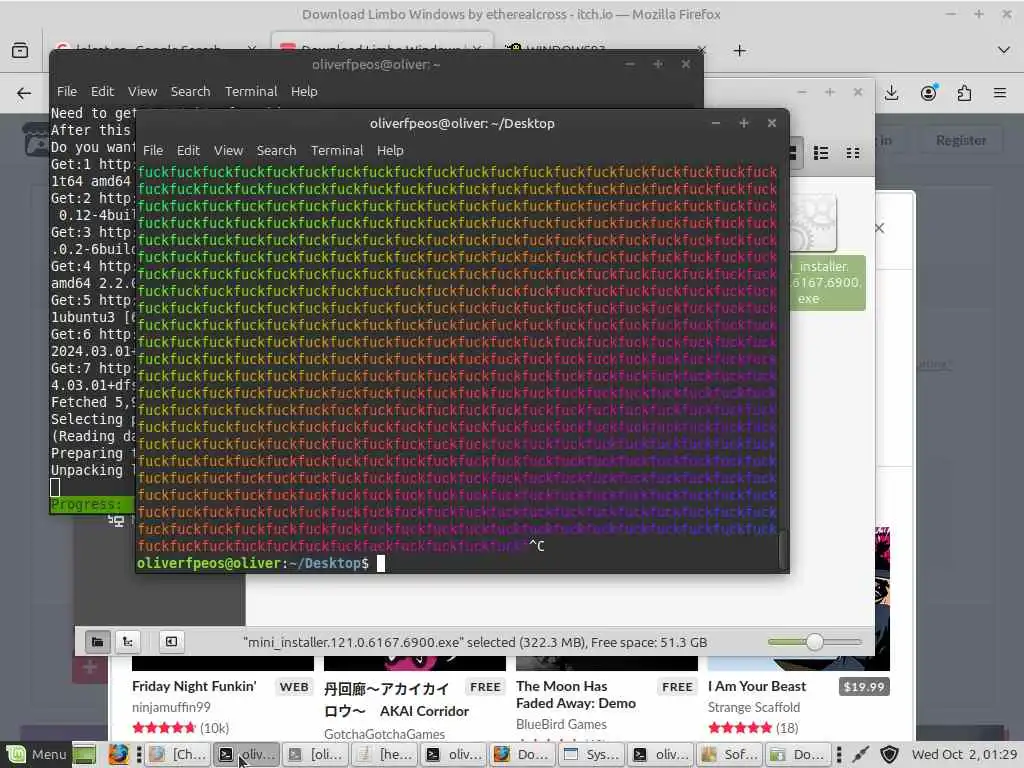
Task: Open ninjamuffin99 author link
Action: click(x=171, y=707)
